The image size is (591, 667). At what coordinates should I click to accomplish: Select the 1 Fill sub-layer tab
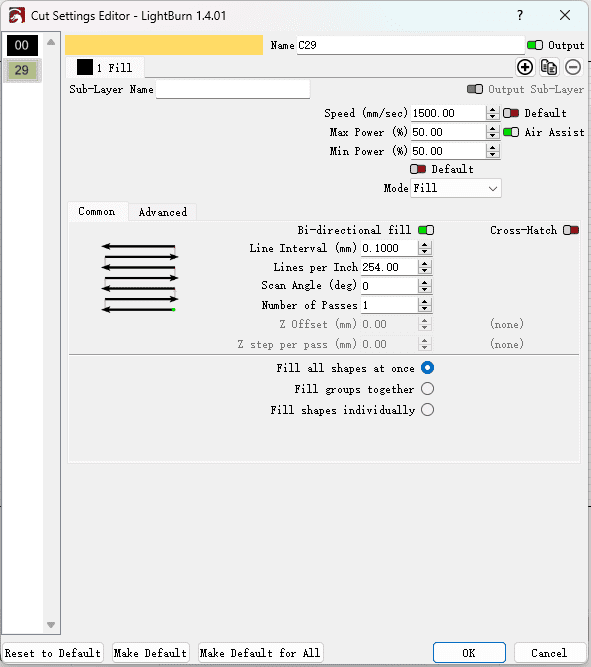(105, 68)
